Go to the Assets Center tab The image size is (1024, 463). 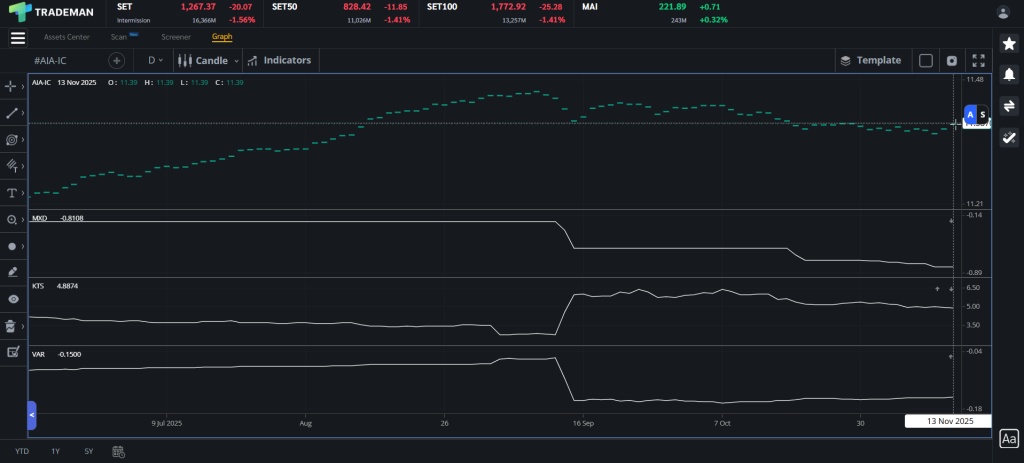coord(67,37)
